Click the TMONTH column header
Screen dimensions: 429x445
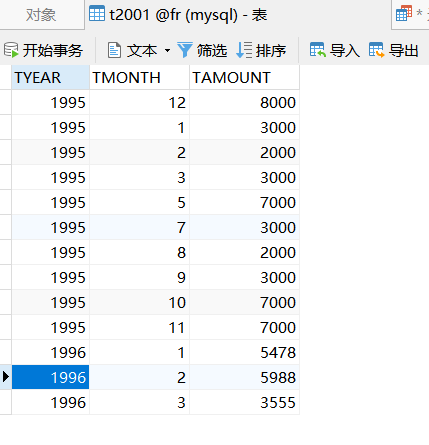coord(139,78)
